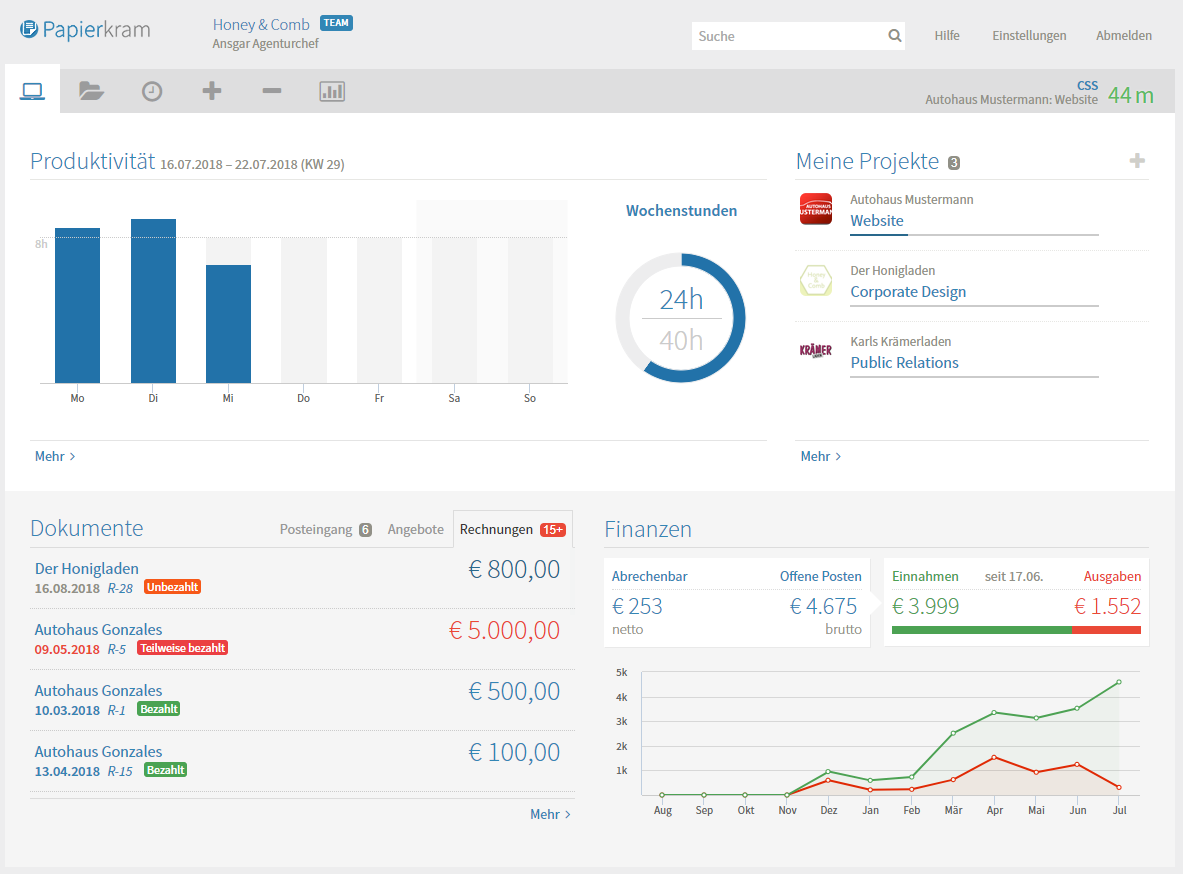Image resolution: width=1183 pixels, height=874 pixels.
Task: Expand Mehr under Produktivität
Action: [x=55, y=456]
